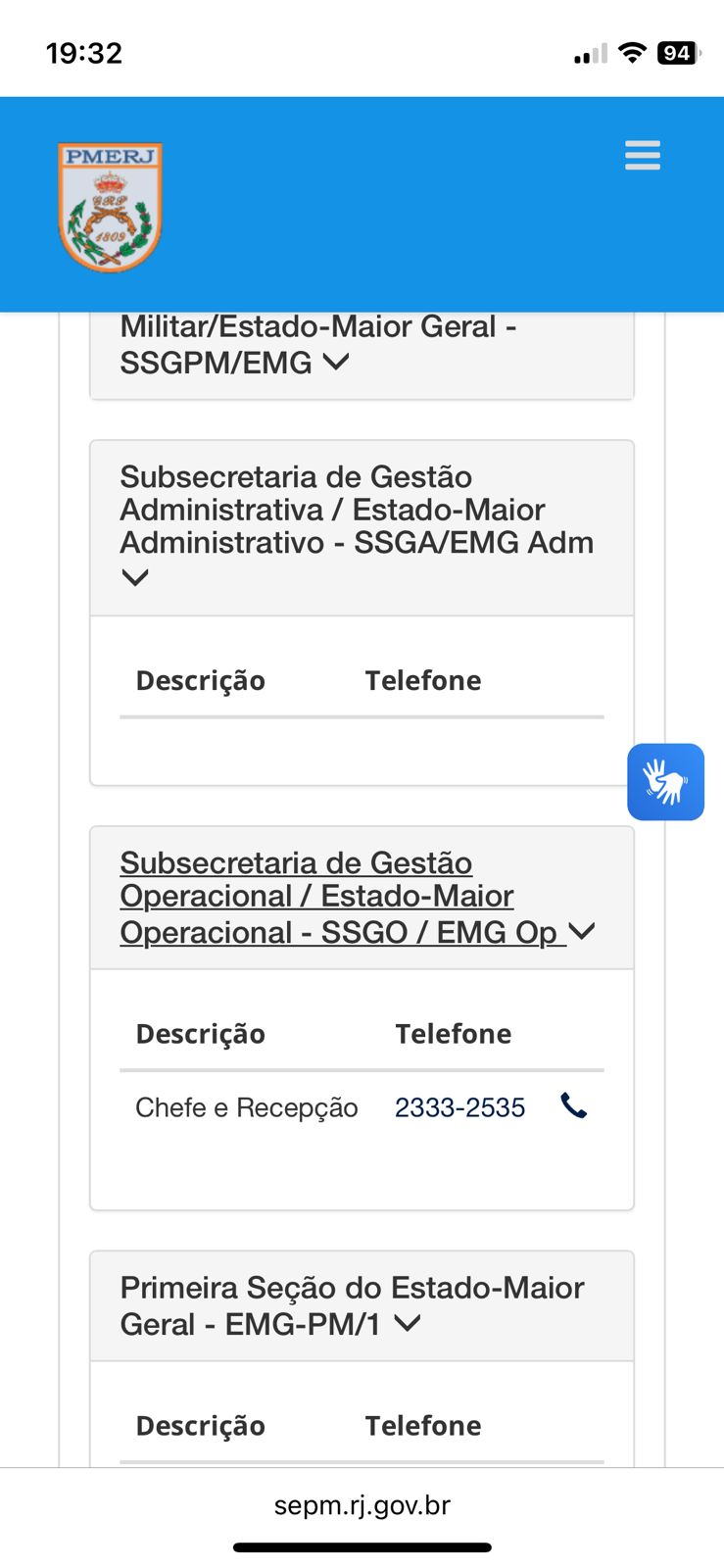Tap the Telefone column header under SSGO
The image size is (724, 1568).
click(x=453, y=1034)
